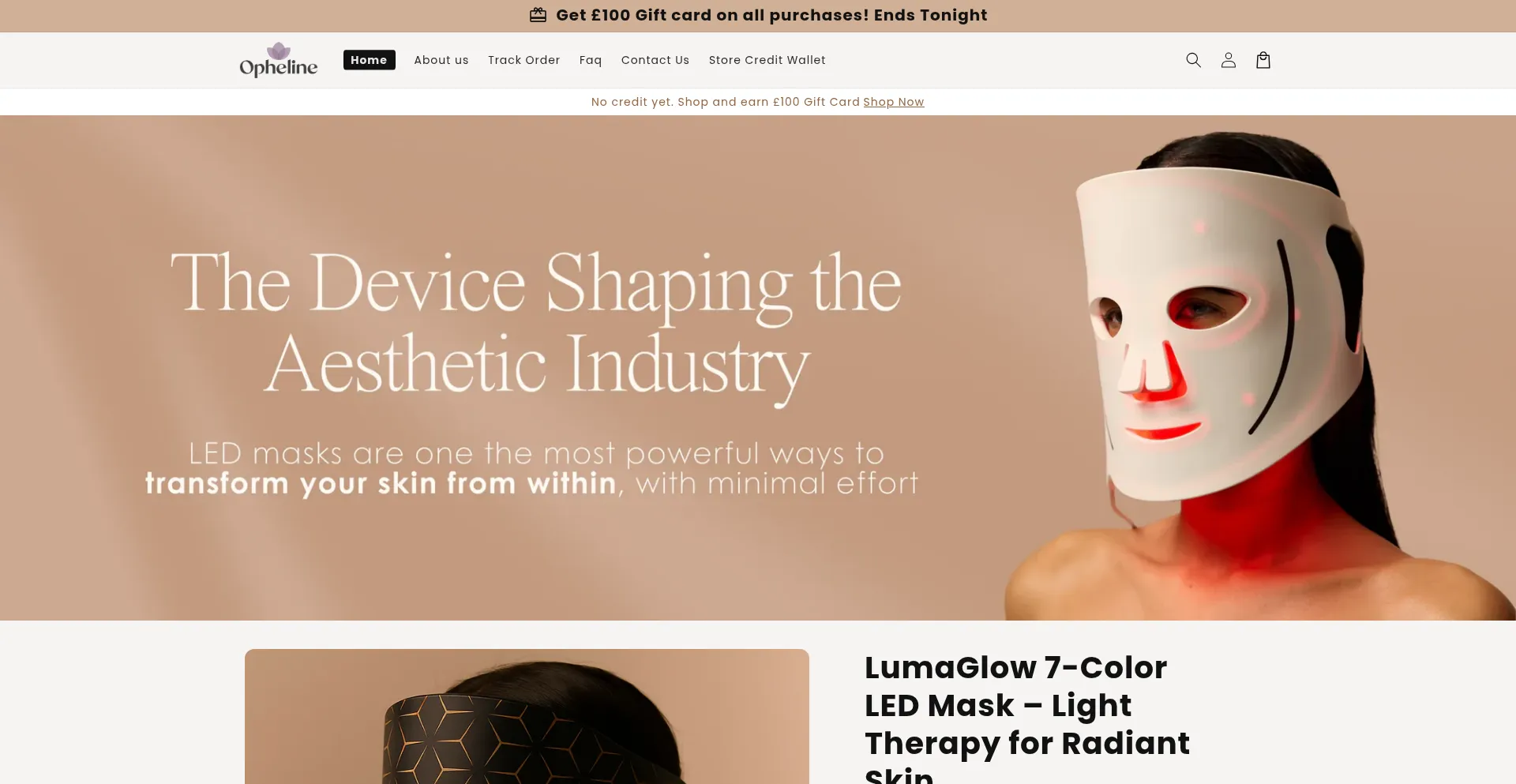Go to Track Order page
This screenshot has height=784, width=1516.
pos(523,60)
